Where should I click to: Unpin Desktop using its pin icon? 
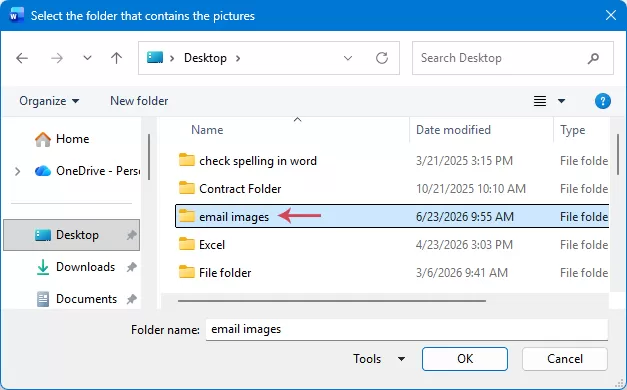(132, 235)
